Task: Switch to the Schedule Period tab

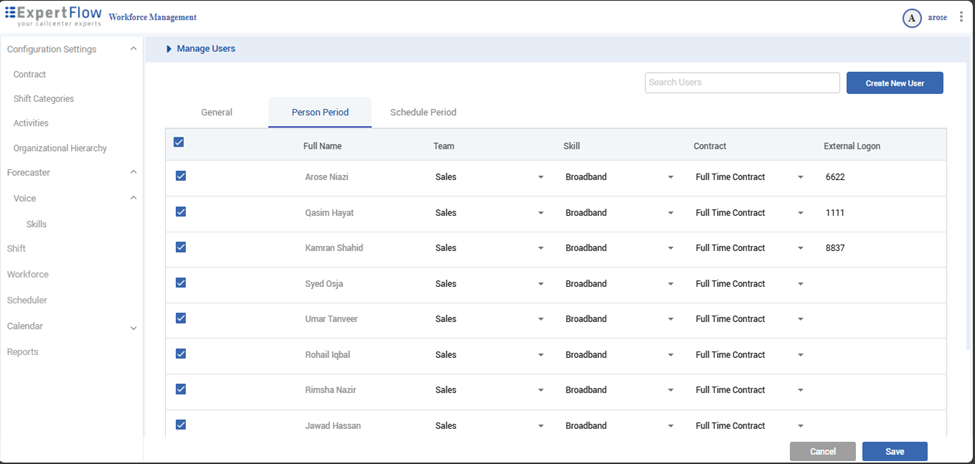Action: point(423,112)
